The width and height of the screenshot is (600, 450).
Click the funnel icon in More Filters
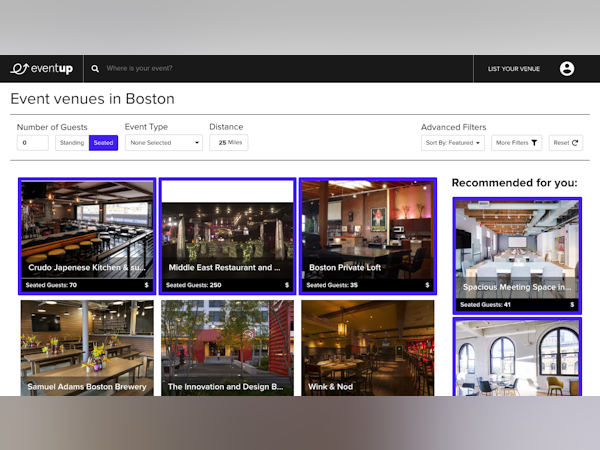point(534,143)
